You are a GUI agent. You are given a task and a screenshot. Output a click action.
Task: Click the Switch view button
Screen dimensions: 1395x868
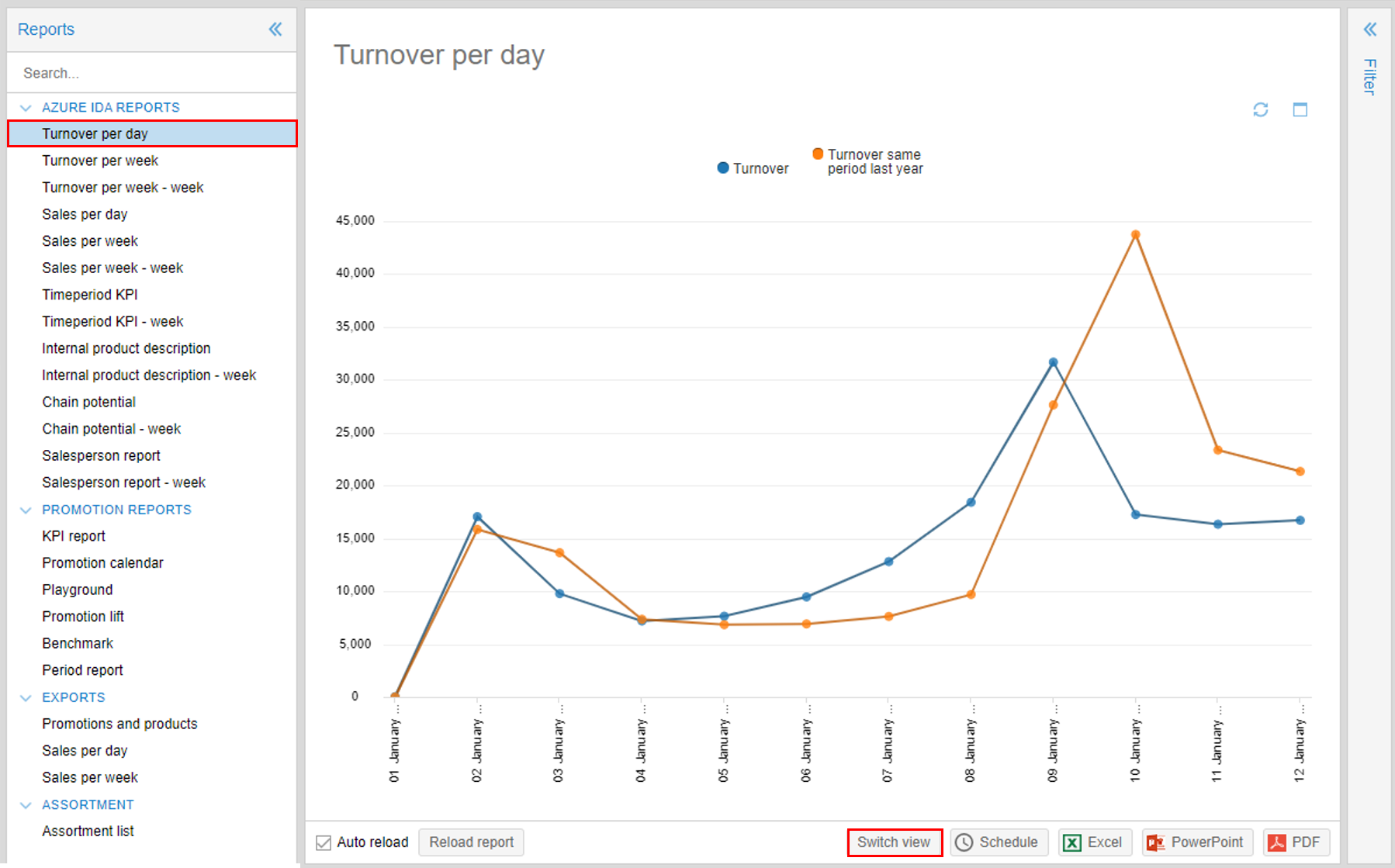point(893,842)
